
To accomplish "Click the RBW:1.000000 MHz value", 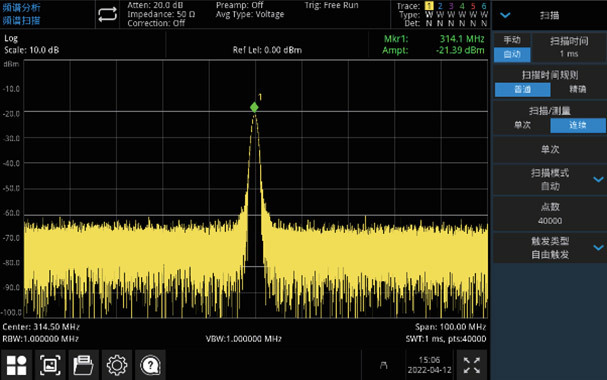I will coord(41,339).
